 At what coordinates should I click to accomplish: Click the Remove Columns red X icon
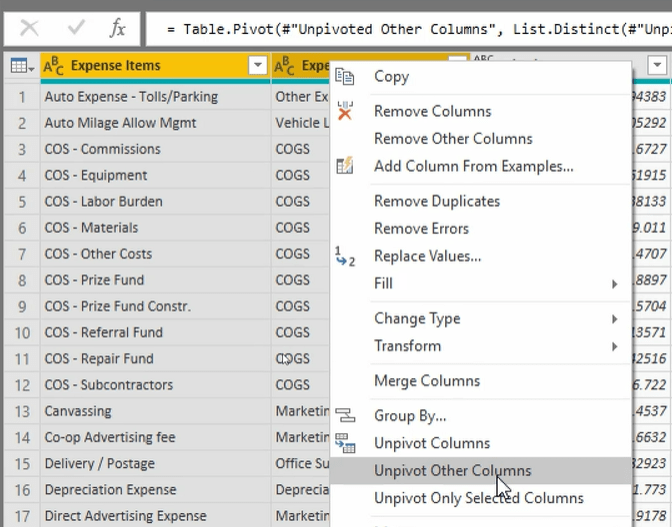(x=345, y=111)
